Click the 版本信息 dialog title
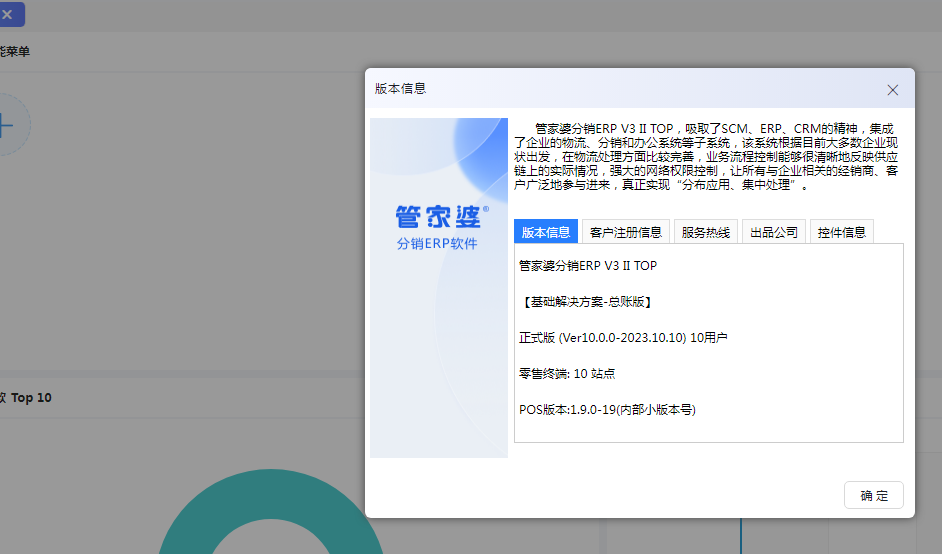The height and width of the screenshot is (554, 942). 401,89
